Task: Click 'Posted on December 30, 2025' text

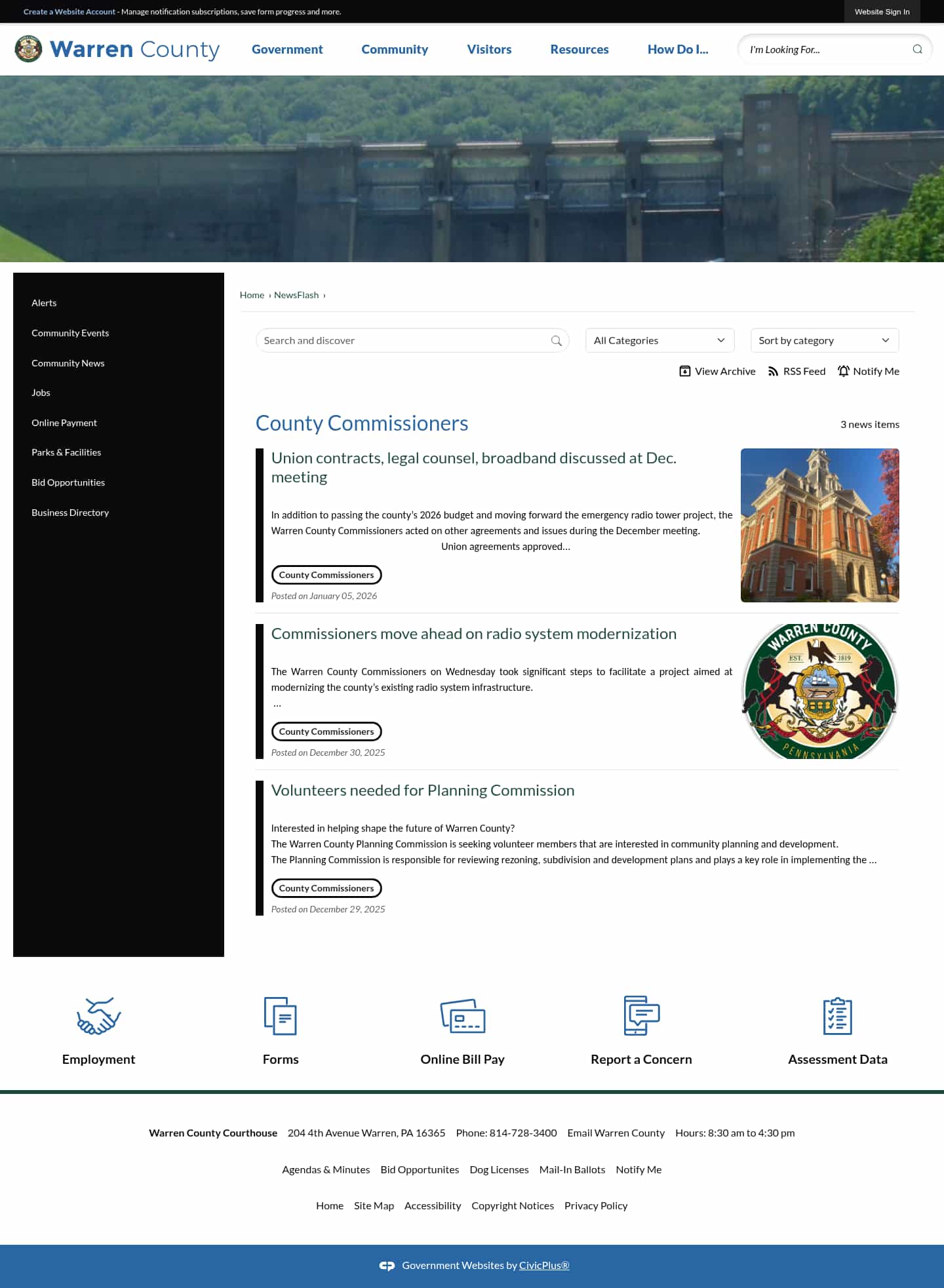Action: pos(328,752)
